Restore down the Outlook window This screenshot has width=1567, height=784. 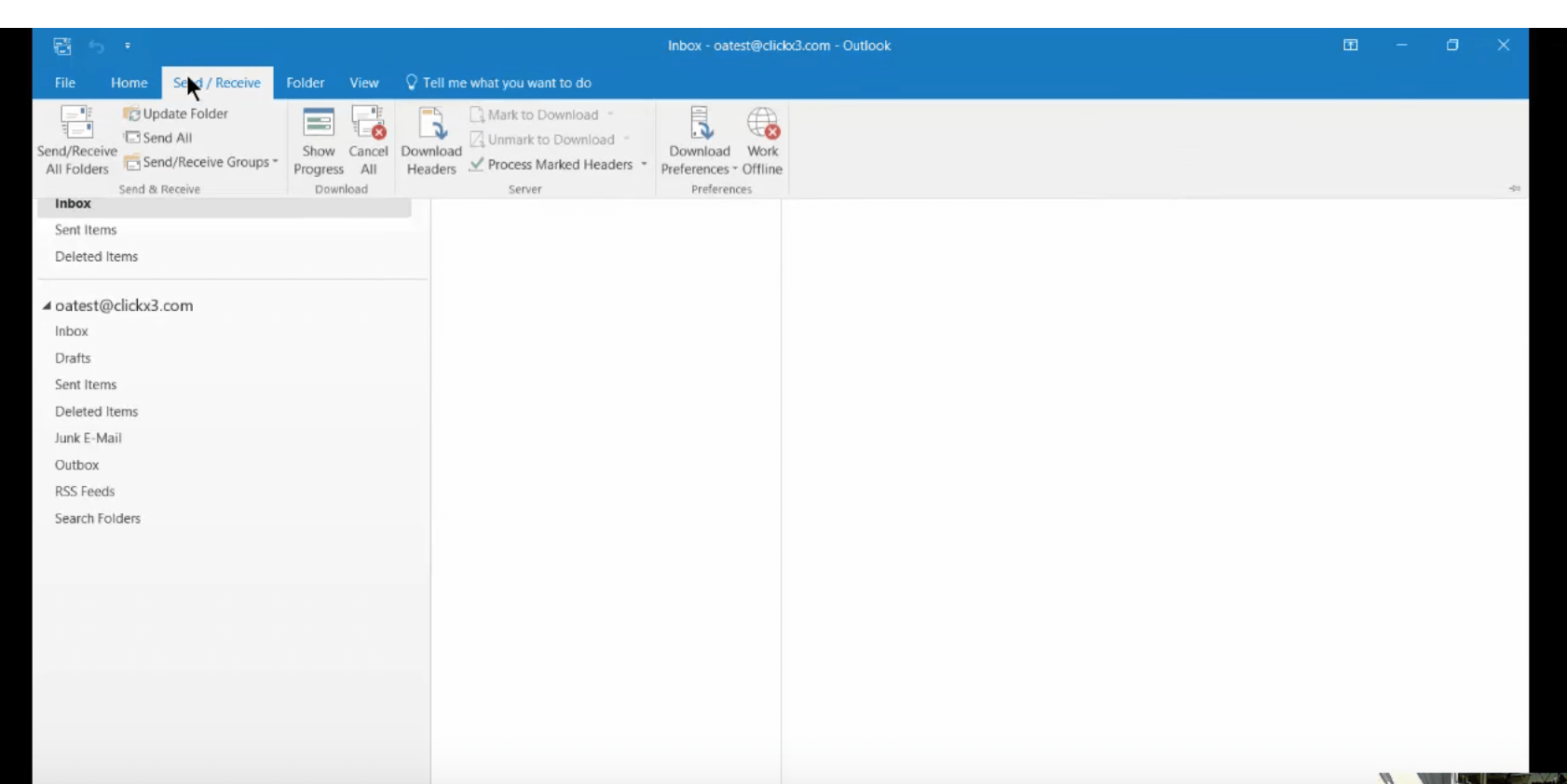[x=1452, y=45]
